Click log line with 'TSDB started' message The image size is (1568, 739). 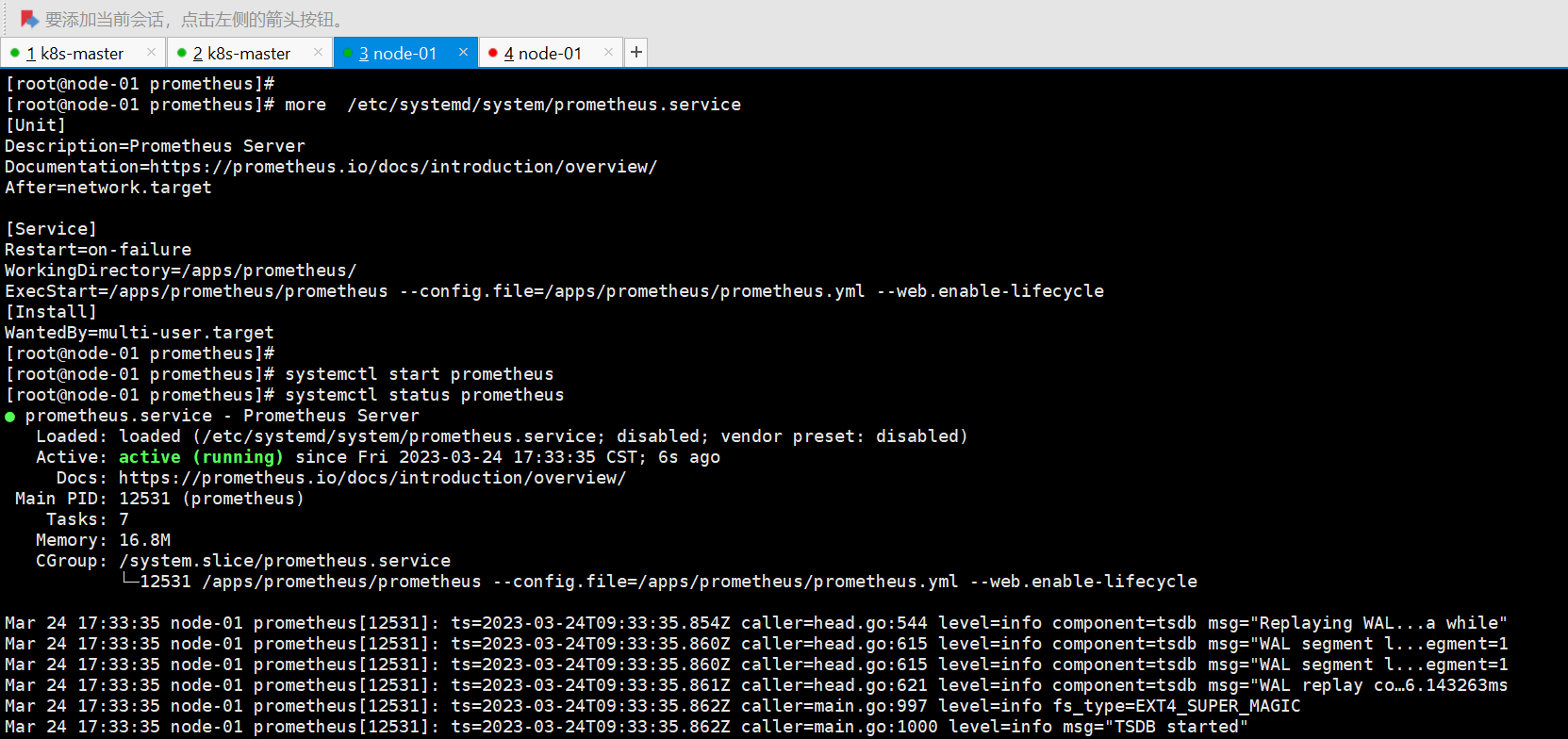coord(626,727)
